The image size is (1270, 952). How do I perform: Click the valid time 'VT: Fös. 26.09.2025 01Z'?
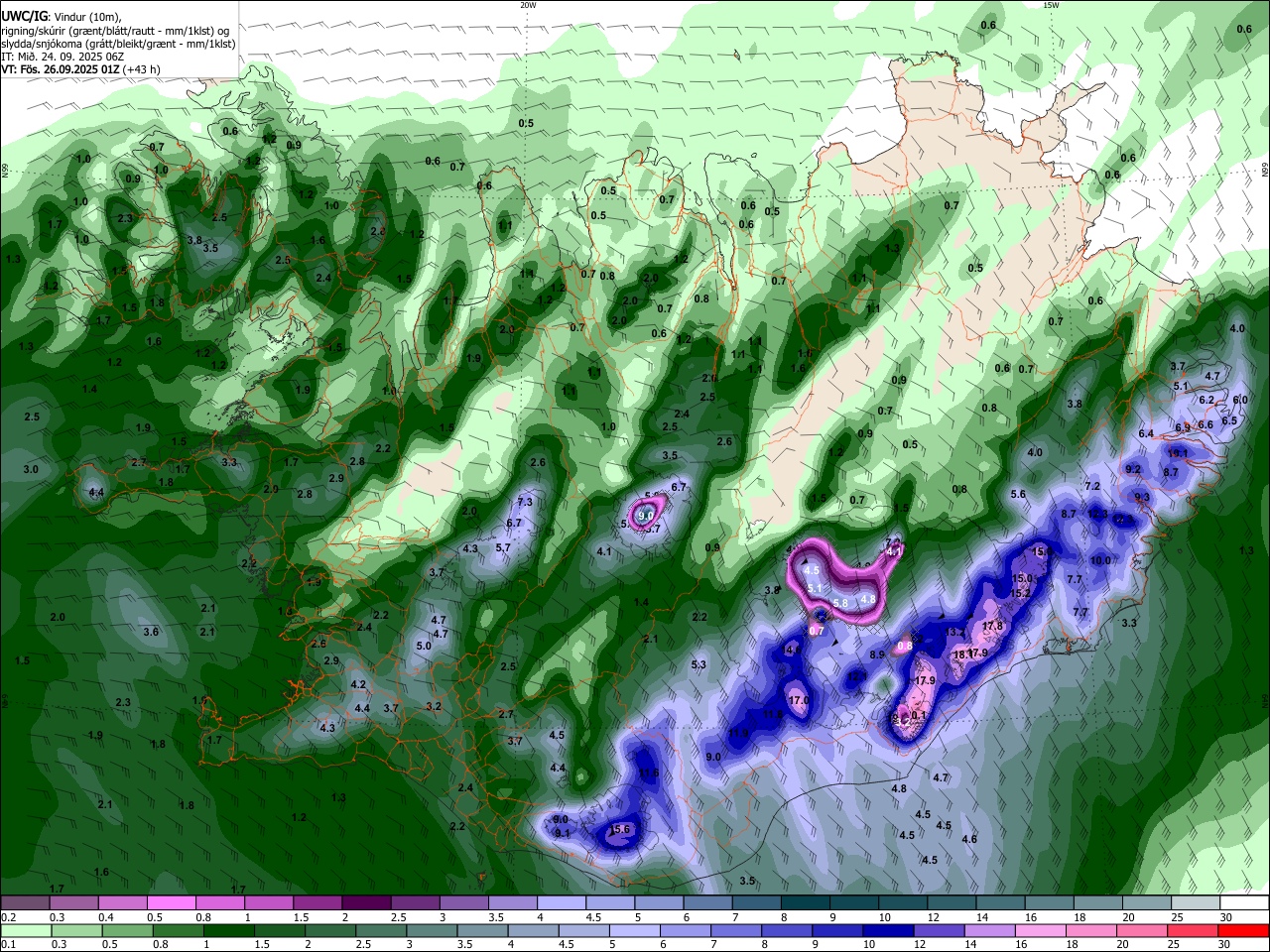pos(62,69)
